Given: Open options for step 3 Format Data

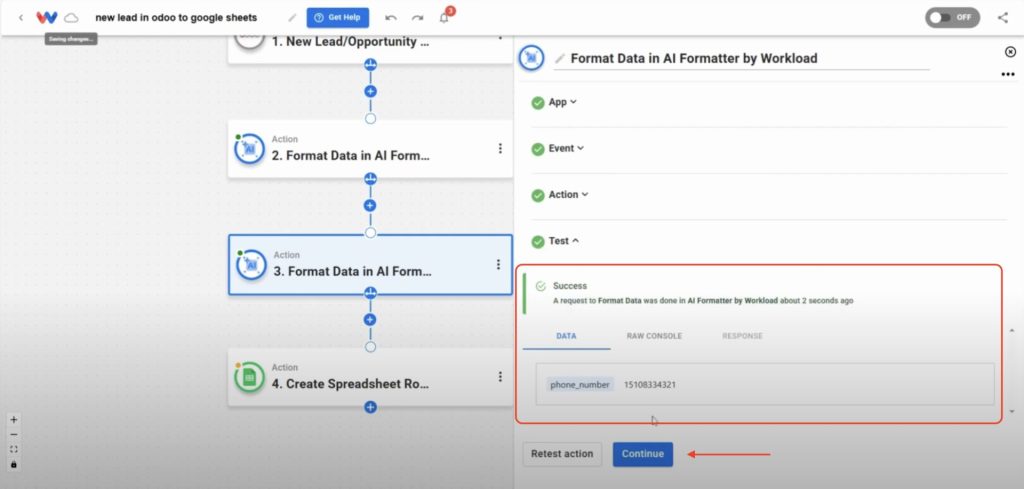Looking at the screenshot, I should point(498,264).
